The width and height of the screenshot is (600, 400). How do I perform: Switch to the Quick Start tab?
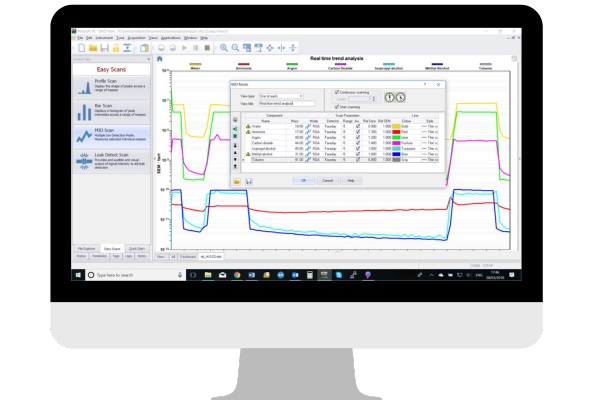pyautogui.click(x=137, y=246)
